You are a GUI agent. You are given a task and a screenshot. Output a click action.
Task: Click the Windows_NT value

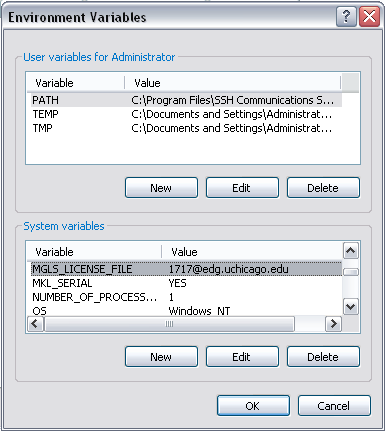pyautogui.click(x=199, y=311)
